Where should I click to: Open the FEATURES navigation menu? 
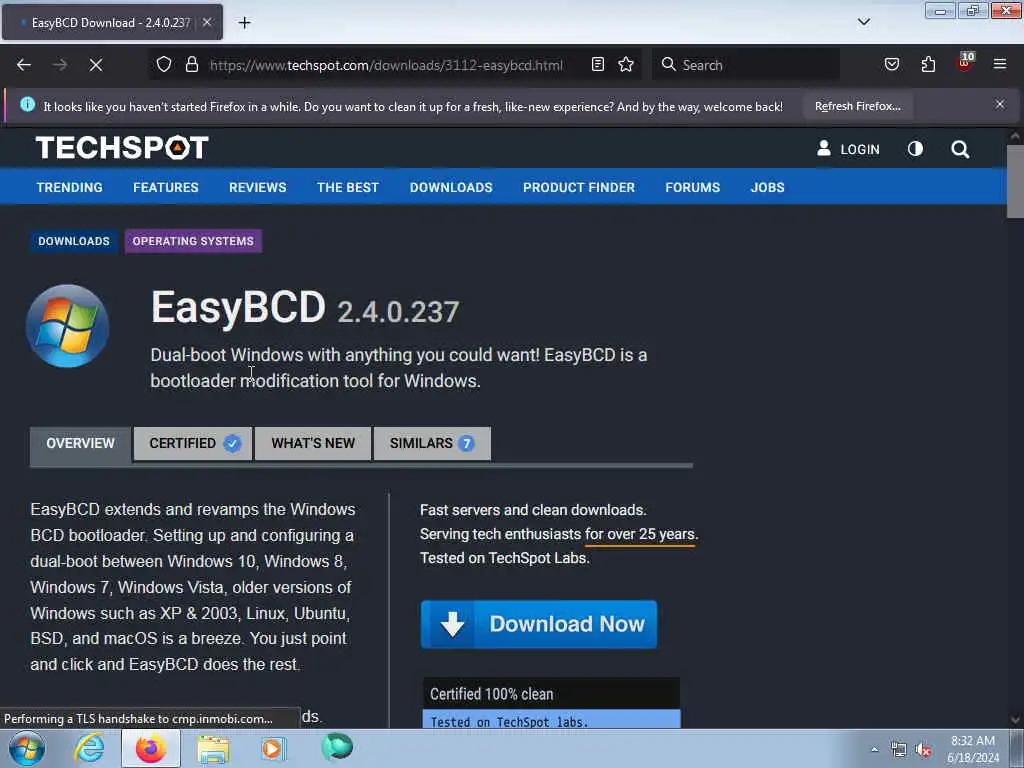[166, 187]
